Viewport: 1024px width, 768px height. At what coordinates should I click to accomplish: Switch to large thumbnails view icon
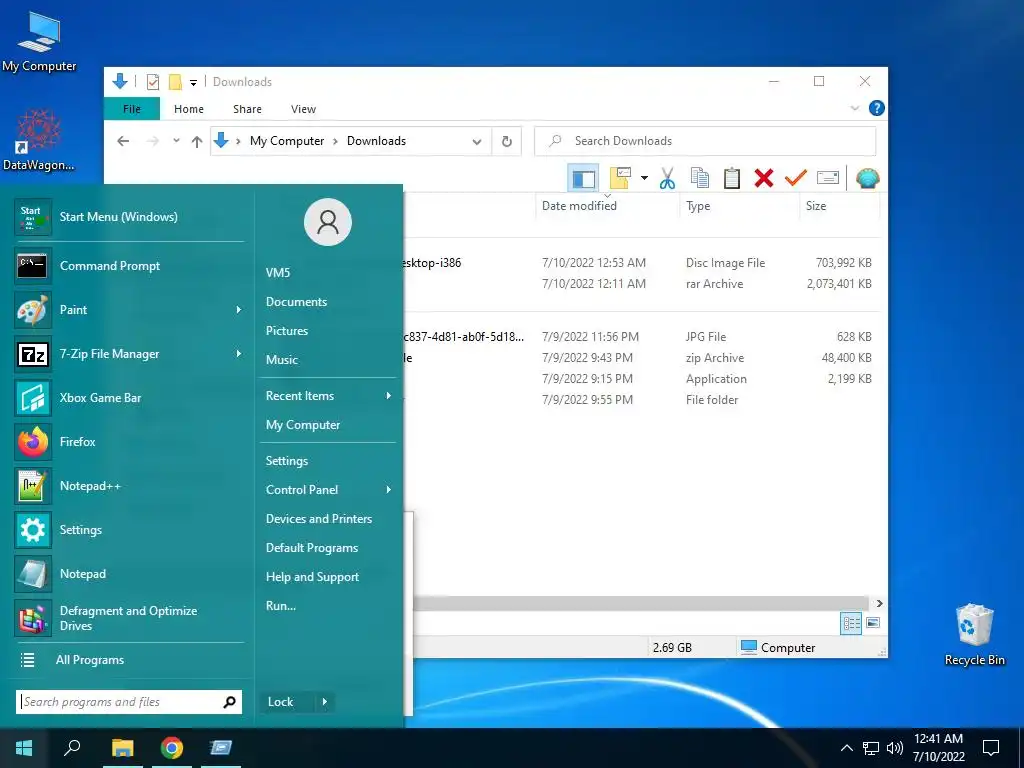point(872,623)
